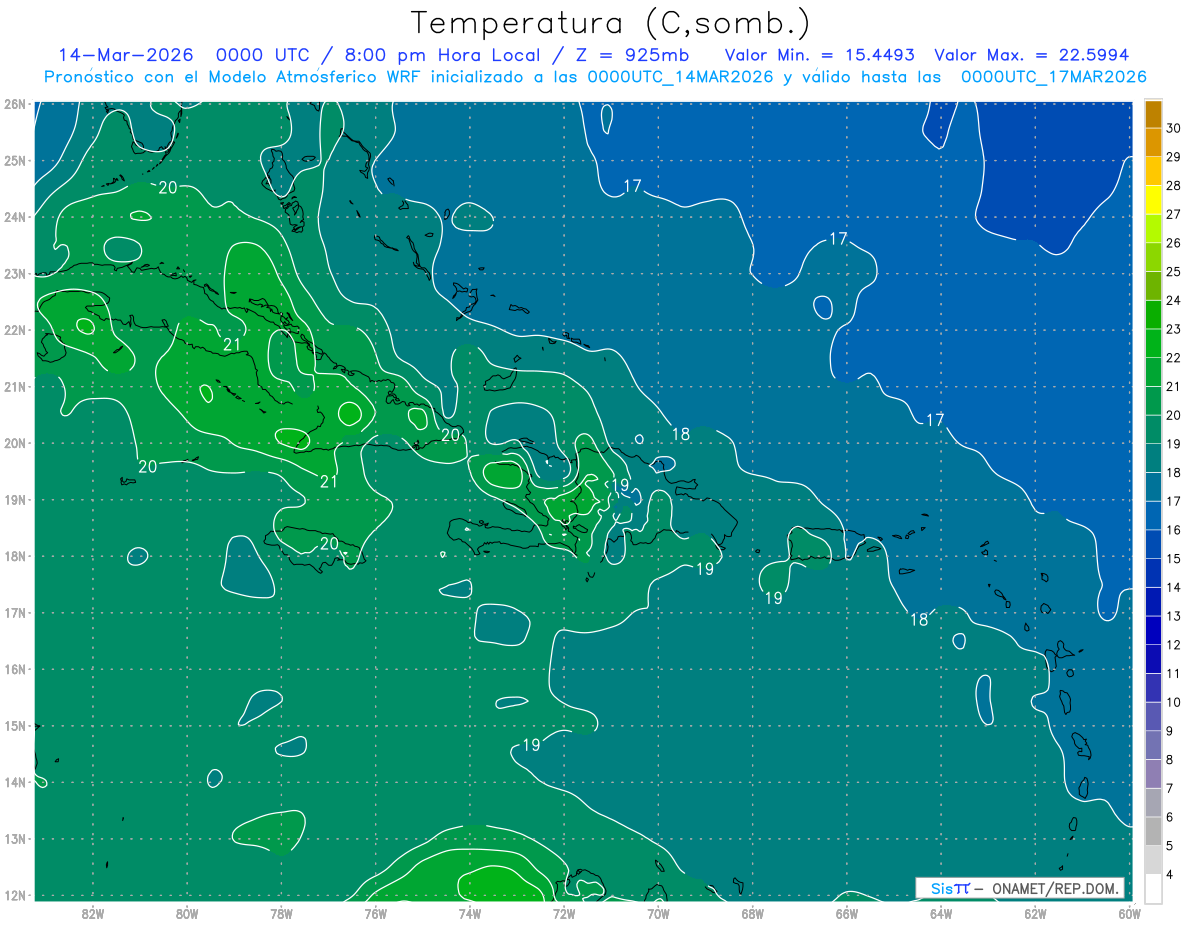
Task: Click "Valor Max. = 22.5994"
Action: (1032, 55)
